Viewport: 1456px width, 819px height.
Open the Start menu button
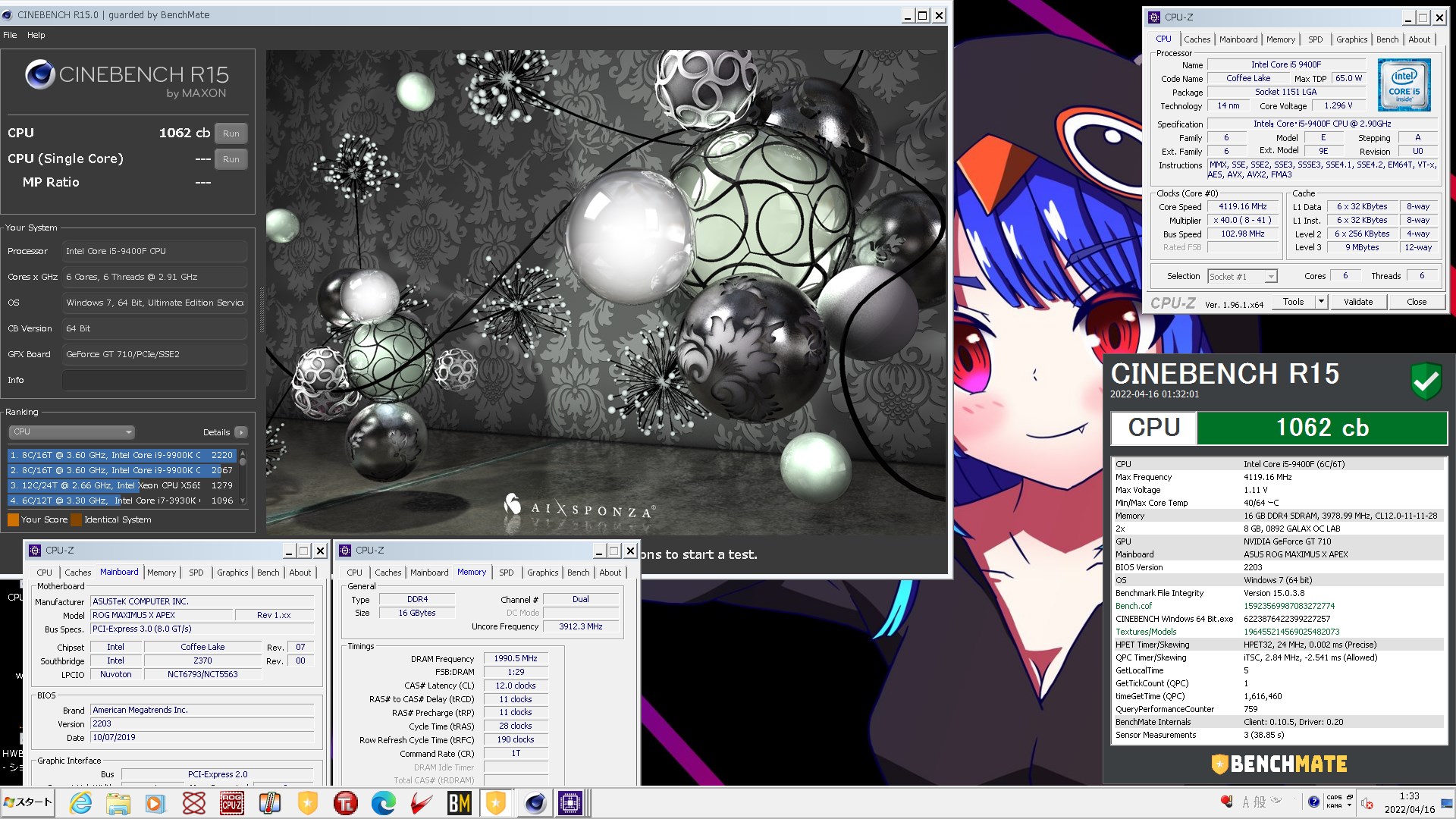(x=28, y=802)
